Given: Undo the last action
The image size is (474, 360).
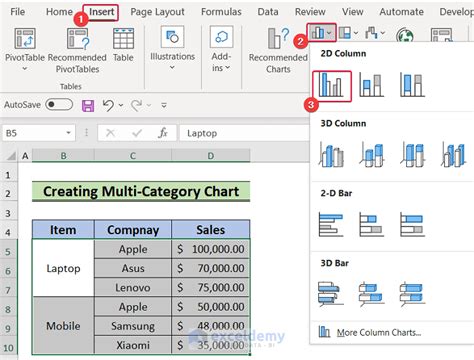Looking at the screenshot, I should 108,105.
